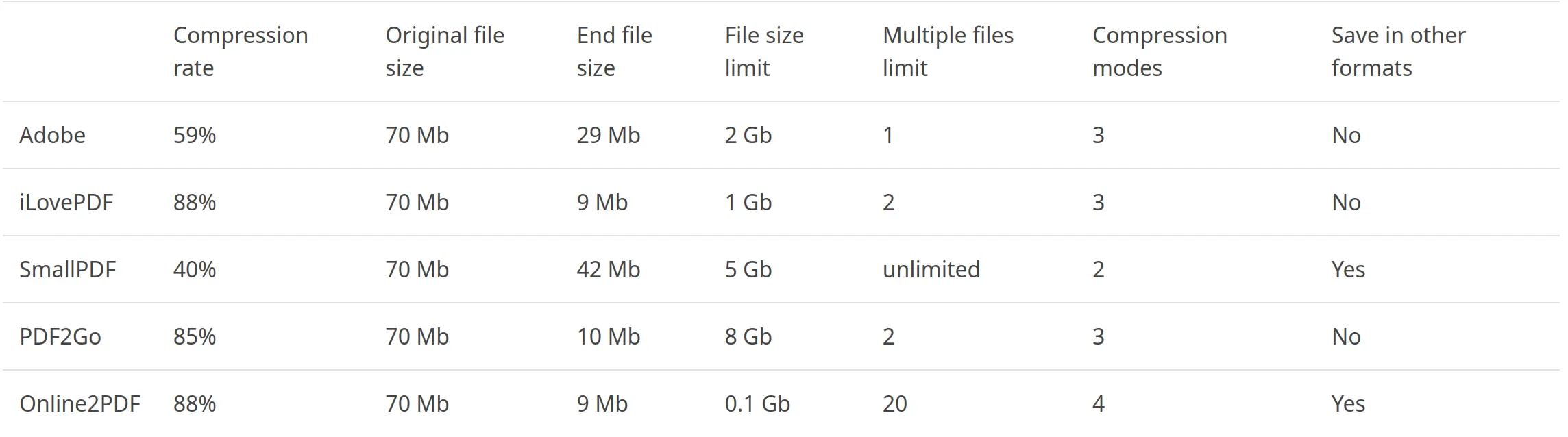Click the Original file size header
Image resolution: width=1568 pixels, height=437 pixels.
pos(445,51)
